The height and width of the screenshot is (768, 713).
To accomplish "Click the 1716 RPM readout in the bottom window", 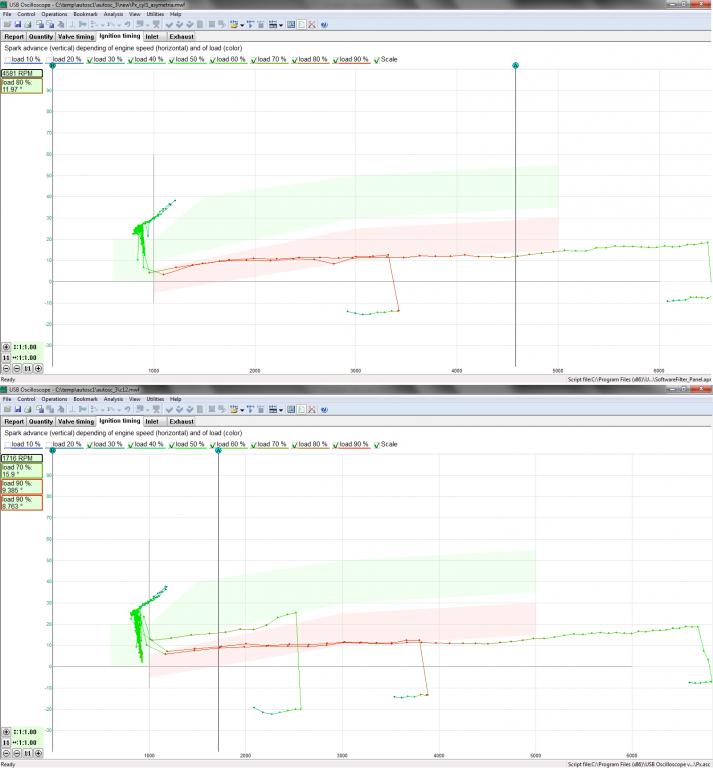I will click(x=22, y=458).
